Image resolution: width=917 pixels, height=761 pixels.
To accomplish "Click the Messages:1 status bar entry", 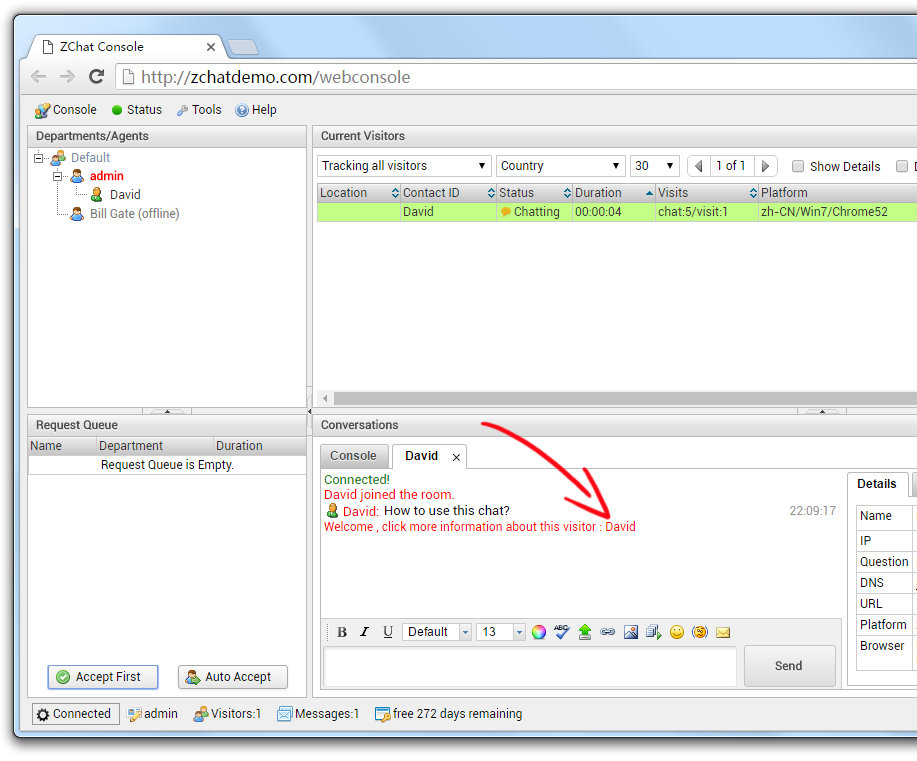I will [318, 714].
